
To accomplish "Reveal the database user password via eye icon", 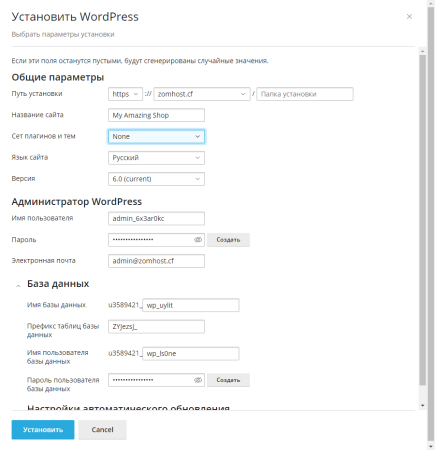I will coord(198,380).
